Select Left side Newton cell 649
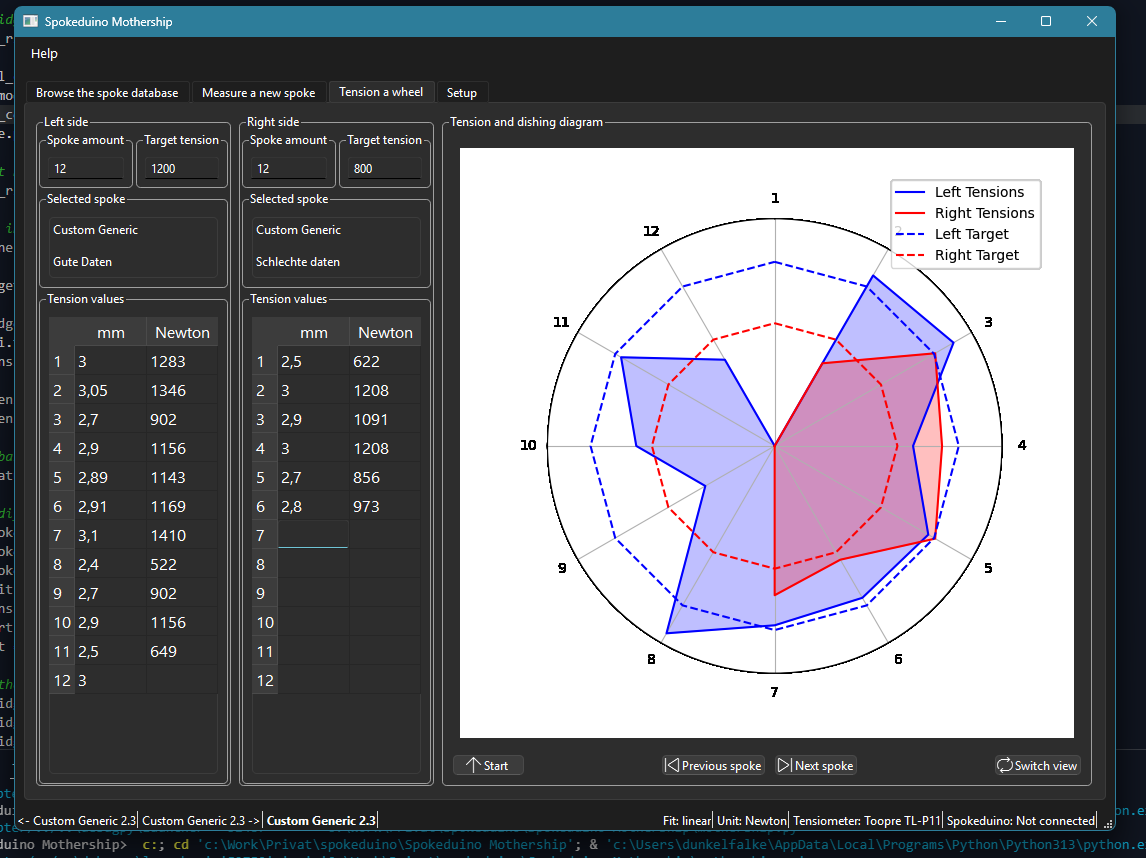The image size is (1146, 858). [x=182, y=652]
